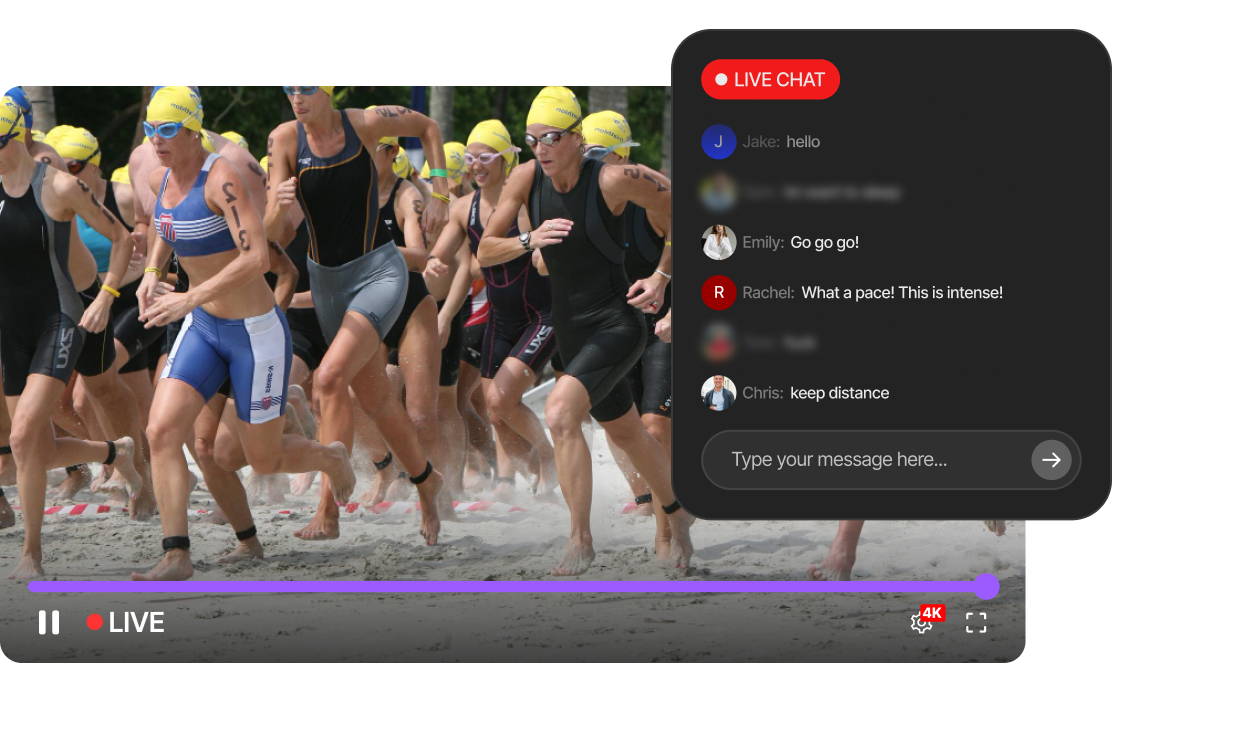Send the chat message with arrow button
This screenshot has height=749, width=1254.
tap(1051, 460)
